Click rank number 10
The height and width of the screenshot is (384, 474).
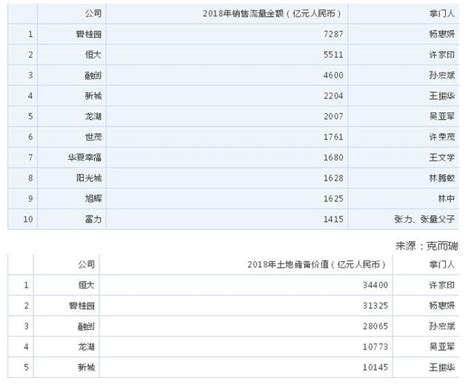(x=28, y=219)
